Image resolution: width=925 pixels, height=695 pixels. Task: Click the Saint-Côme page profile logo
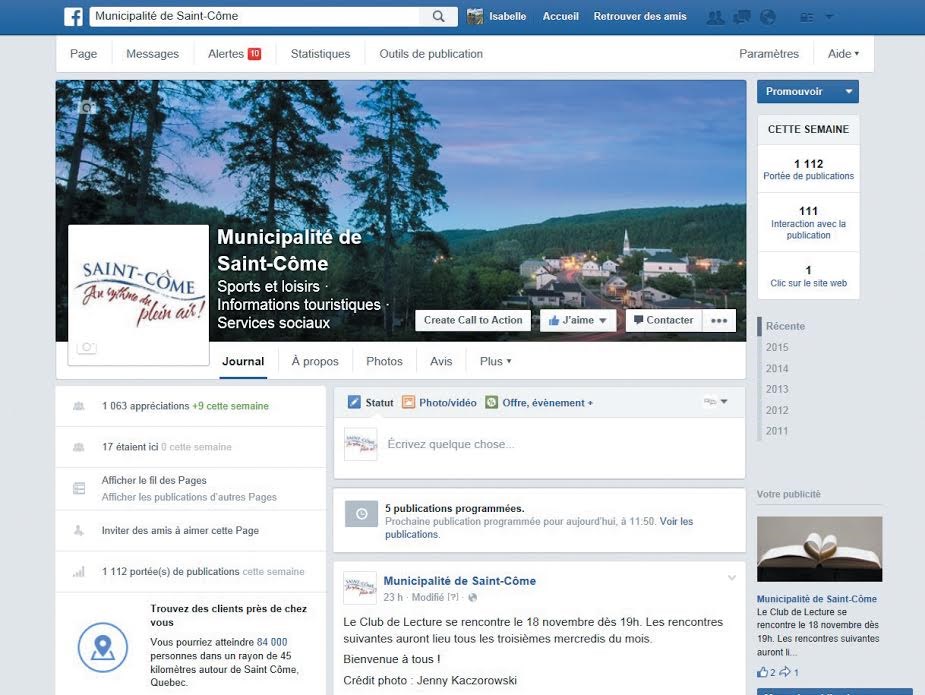point(139,295)
